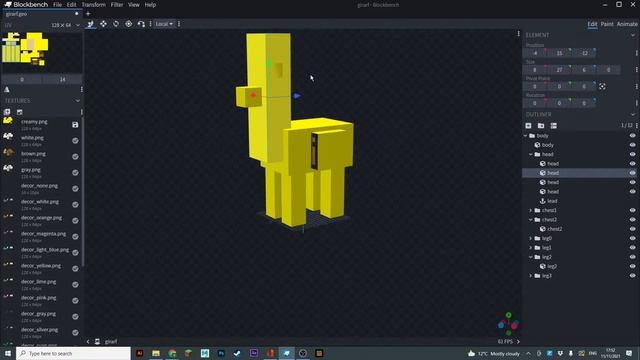Open the Edit menu
640x360 pixels.
71,5
